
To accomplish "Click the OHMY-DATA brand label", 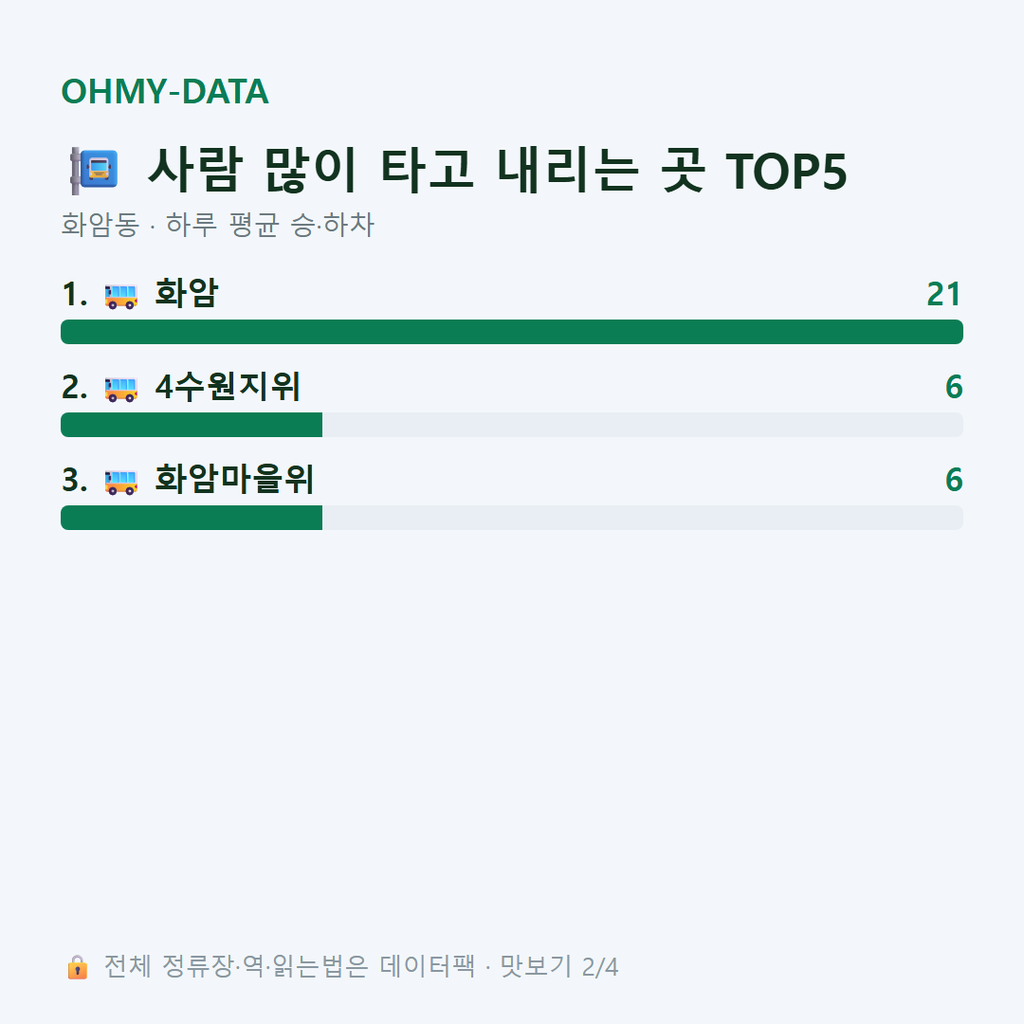I will [165, 91].
